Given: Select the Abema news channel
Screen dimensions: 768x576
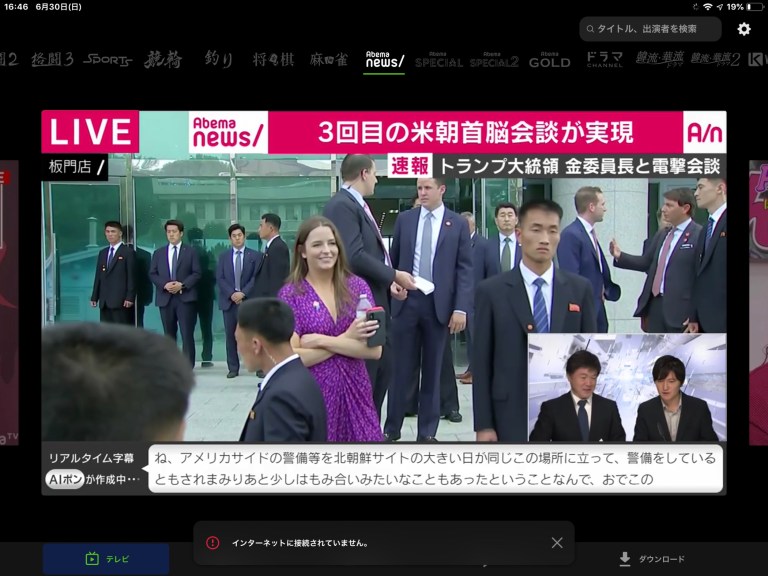Looking at the screenshot, I should tap(385, 60).
